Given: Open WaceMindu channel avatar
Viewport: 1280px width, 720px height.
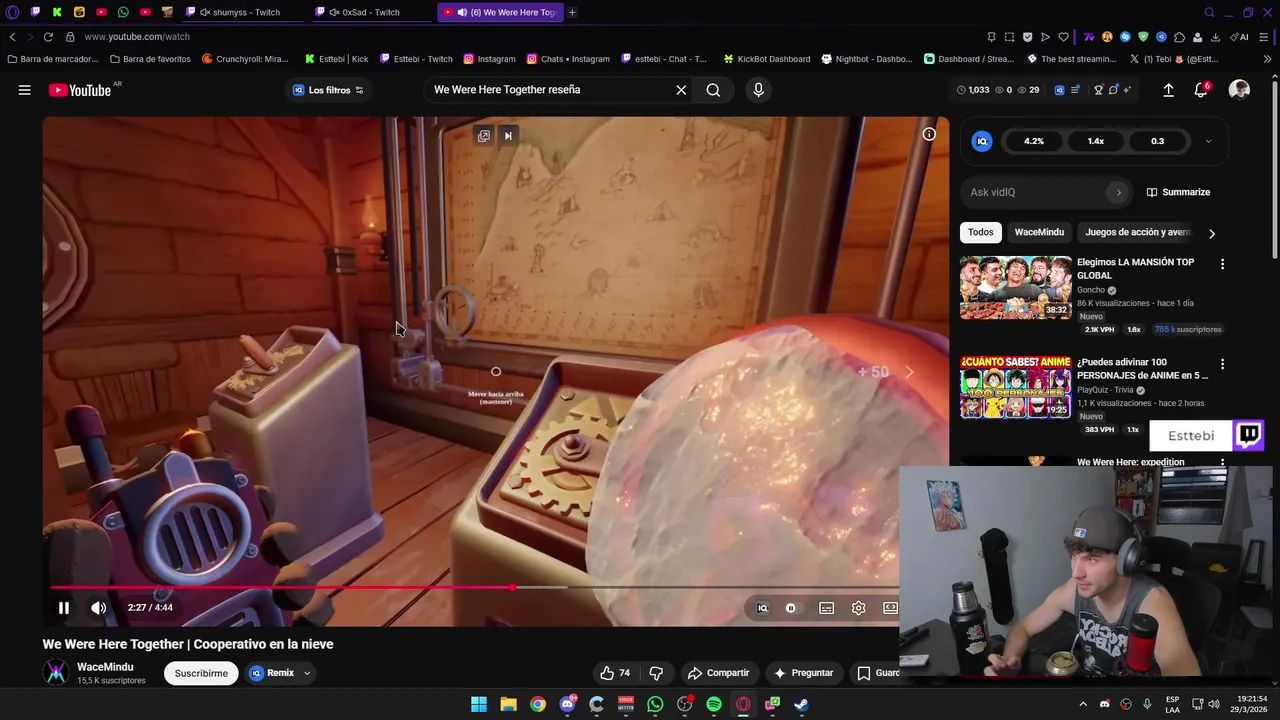Looking at the screenshot, I should tap(56, 673).
